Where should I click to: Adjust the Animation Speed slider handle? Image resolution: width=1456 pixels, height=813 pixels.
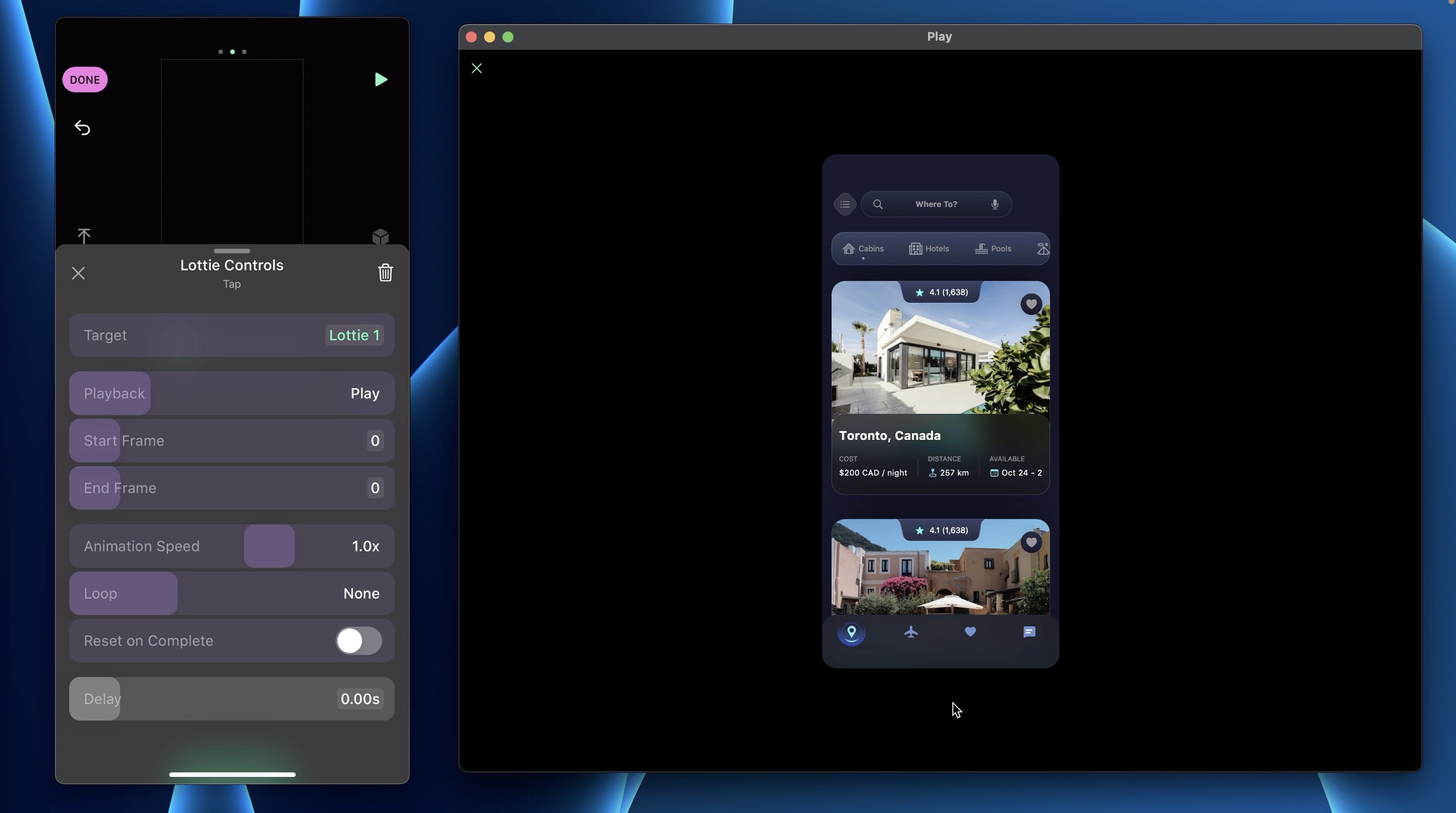pos(269,546)
